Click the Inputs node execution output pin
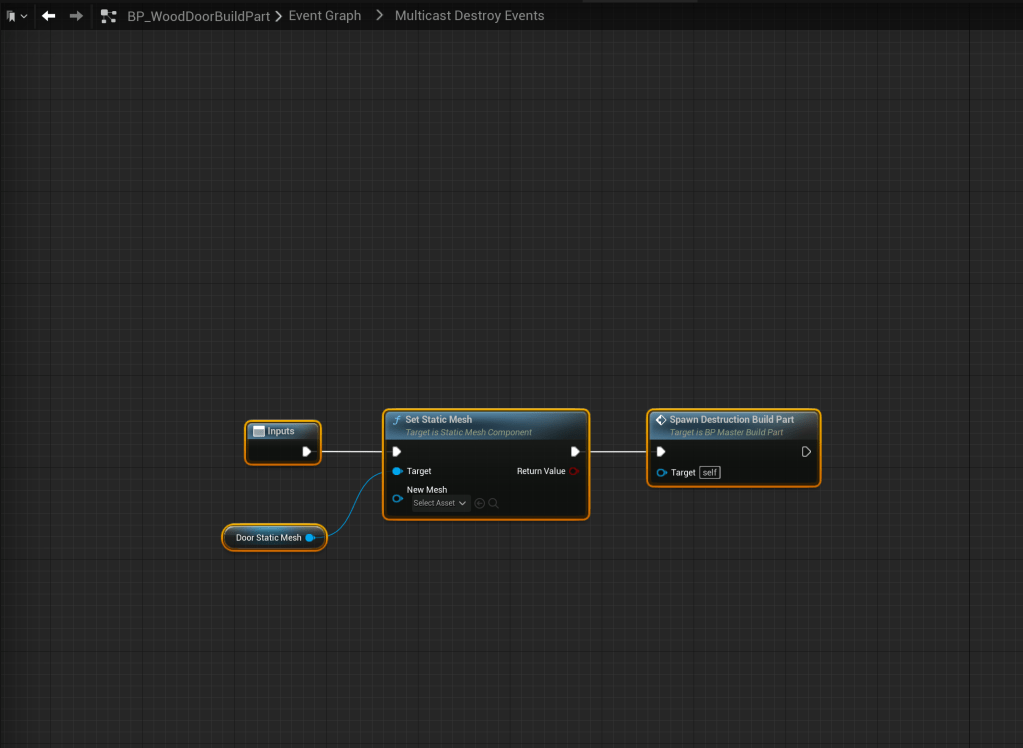 tap(307, 452)
